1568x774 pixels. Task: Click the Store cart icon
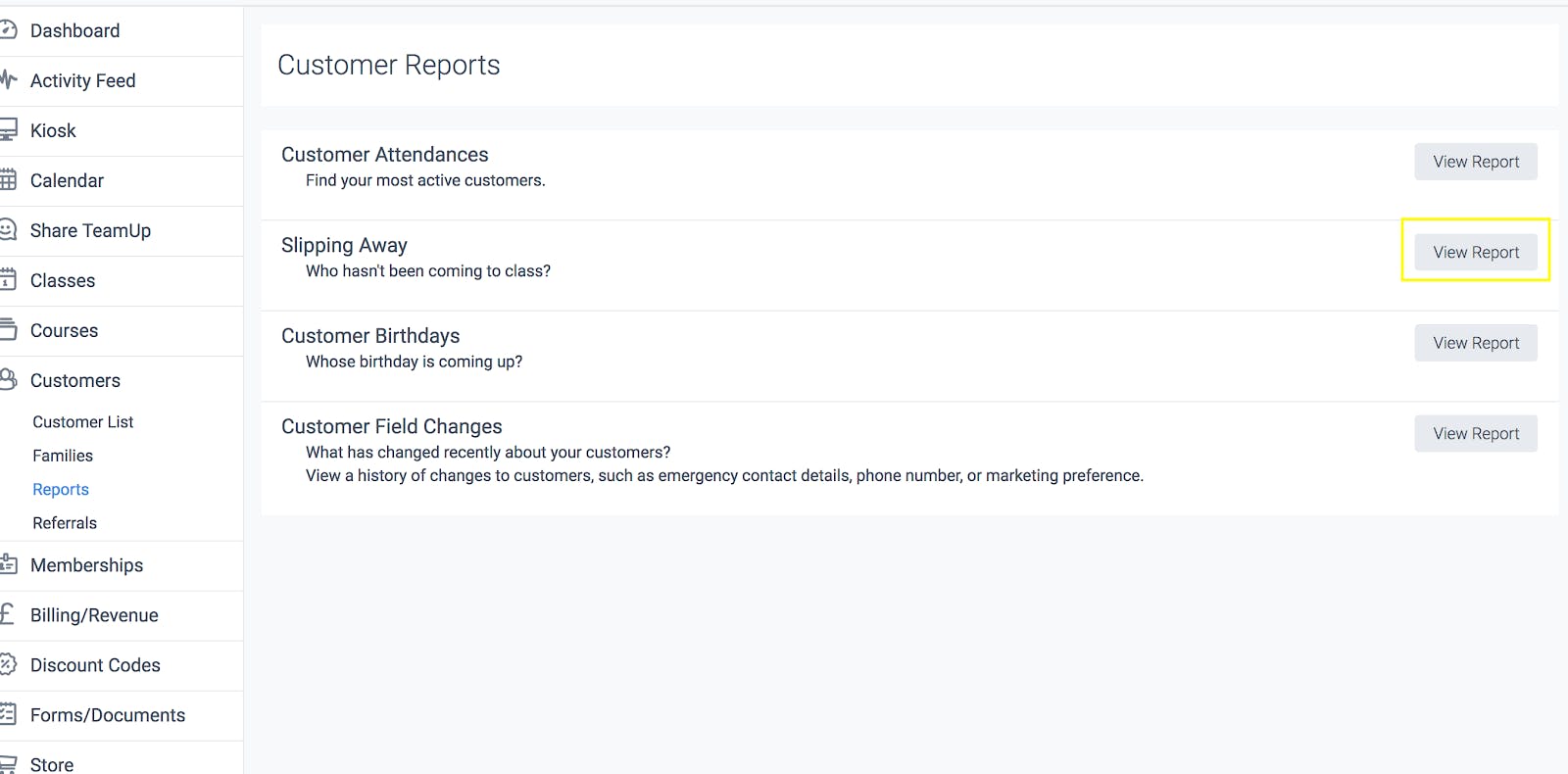(8, 764)
